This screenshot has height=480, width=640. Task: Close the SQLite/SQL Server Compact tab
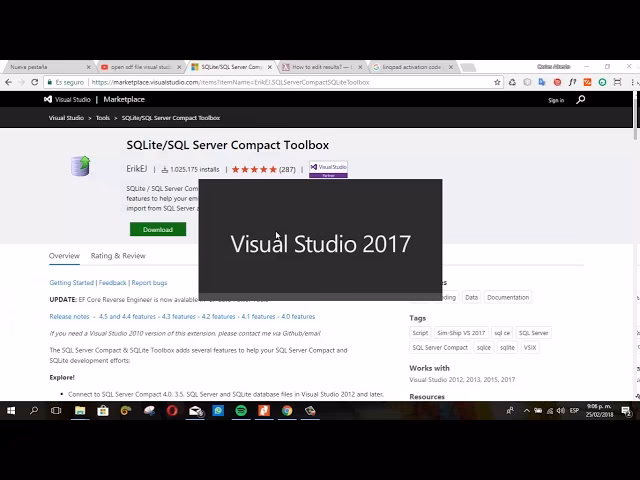(270, 67)
